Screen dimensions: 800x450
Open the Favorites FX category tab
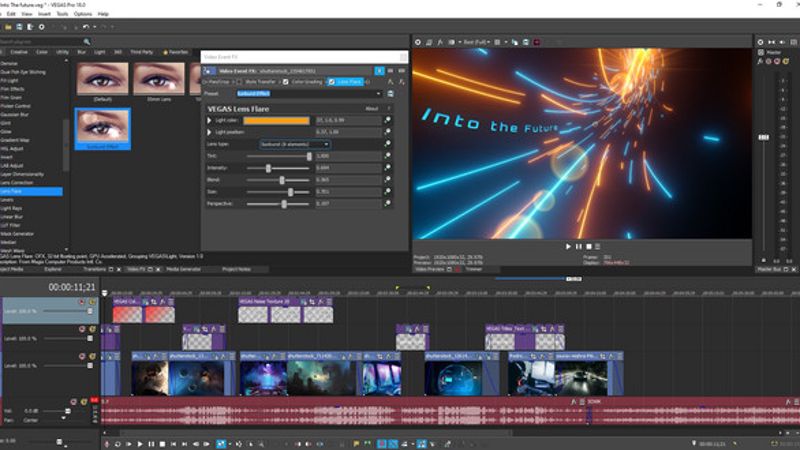(x=175, y=52)
